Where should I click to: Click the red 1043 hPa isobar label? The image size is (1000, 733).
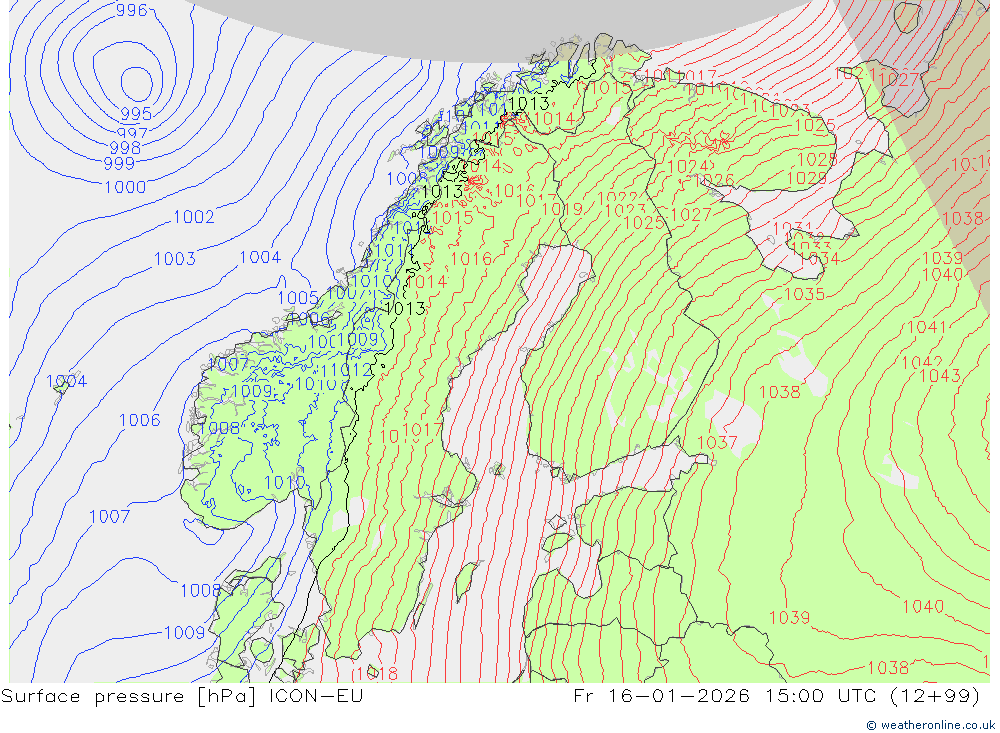click(939, 376)
